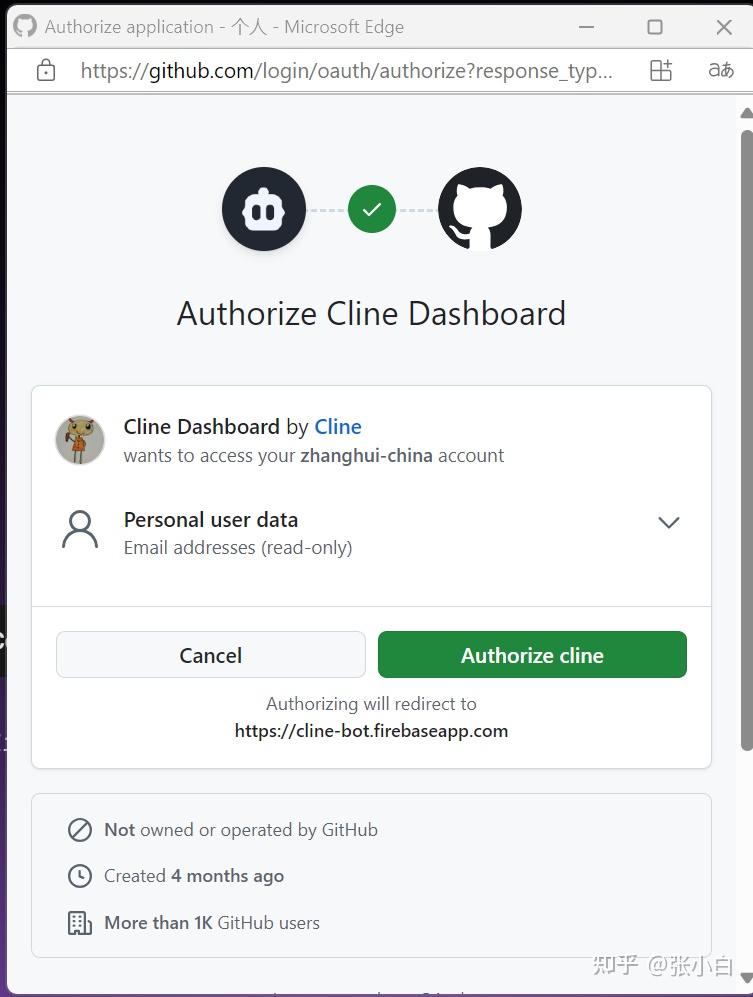Click the Cline Dashboard ant avatar
The height and width of the screenshot is (997, 753).
point(80,440)
